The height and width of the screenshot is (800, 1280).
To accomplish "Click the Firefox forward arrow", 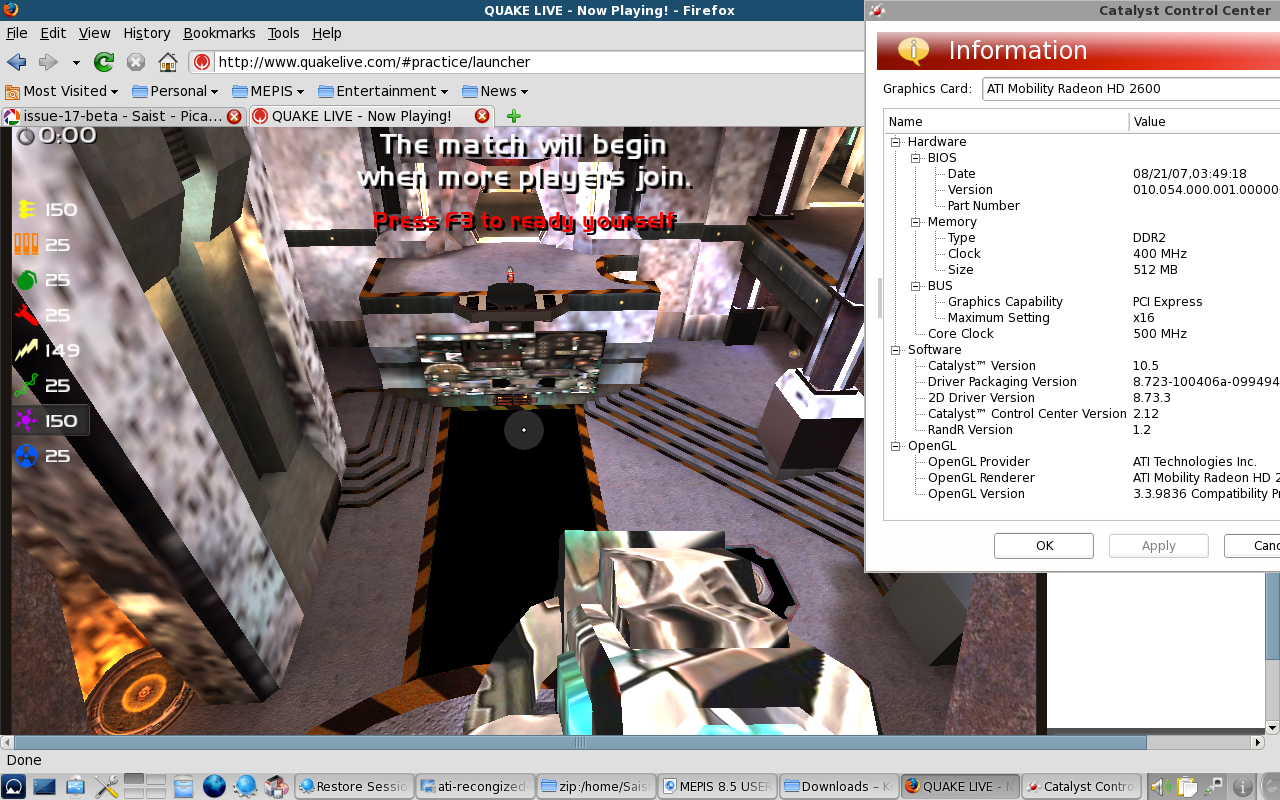I will coord(48,62).
